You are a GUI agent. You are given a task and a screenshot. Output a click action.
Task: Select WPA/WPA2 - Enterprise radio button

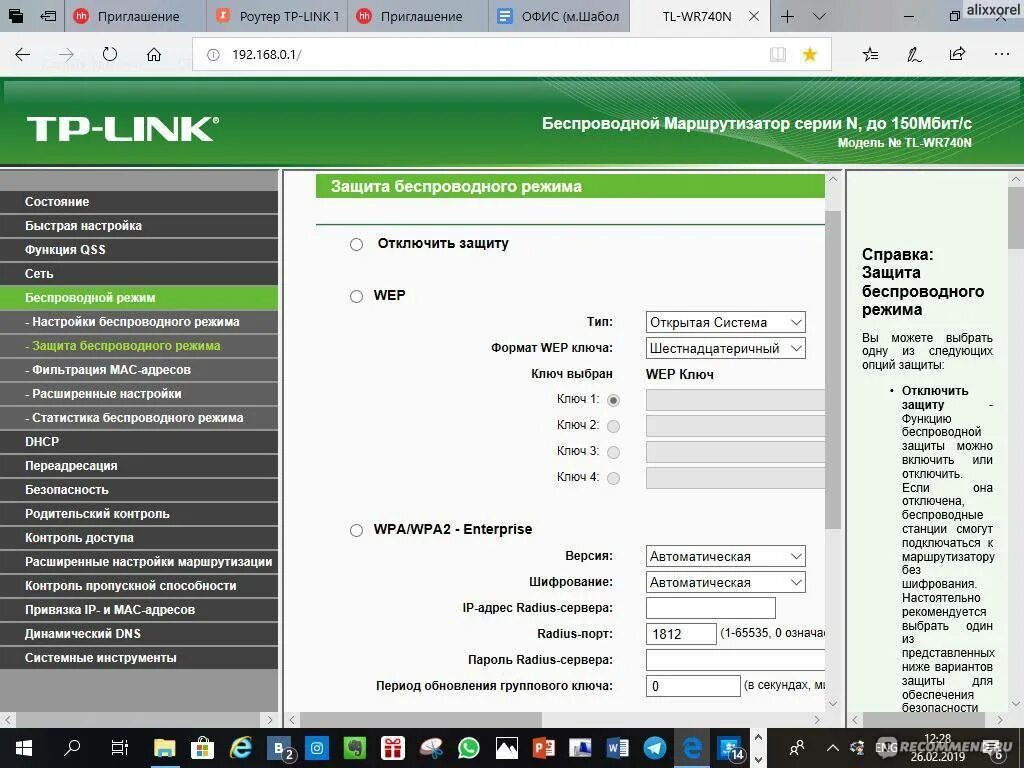[357, 530]
